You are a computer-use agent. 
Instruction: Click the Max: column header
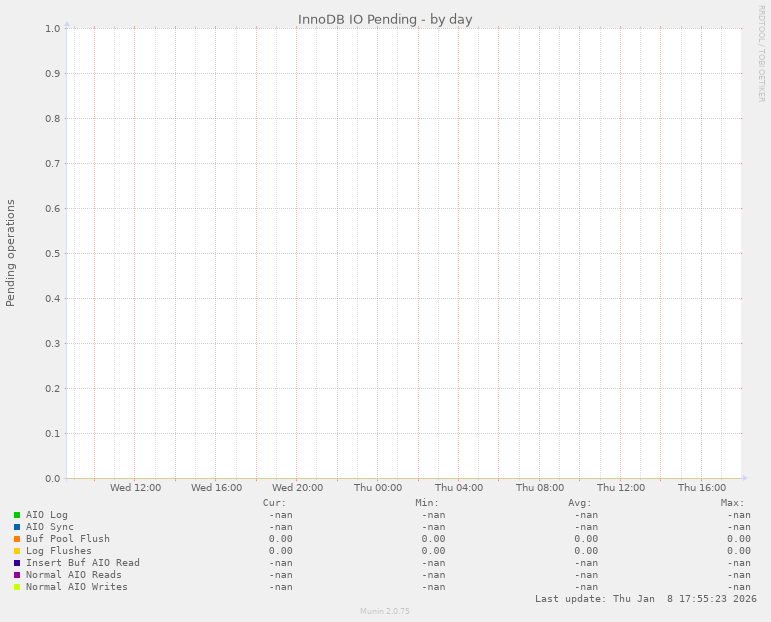click(733, 503)
